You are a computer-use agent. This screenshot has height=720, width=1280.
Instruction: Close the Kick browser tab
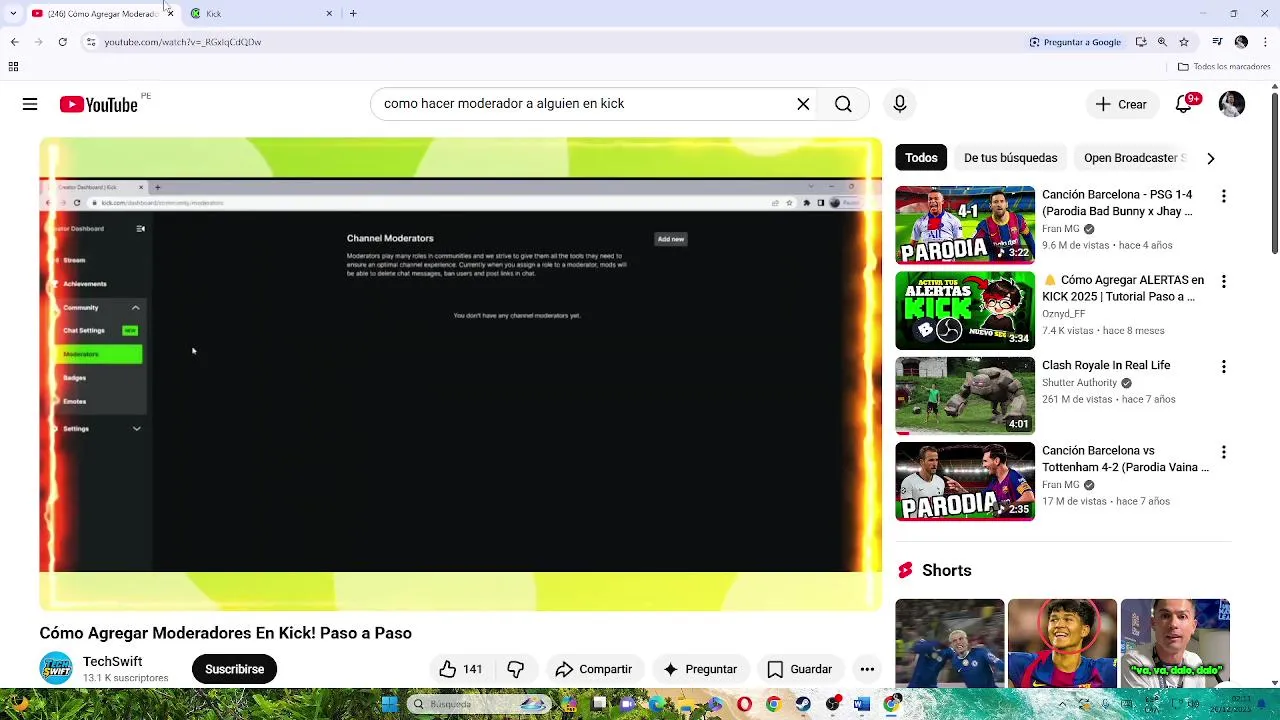coord(329,13)
